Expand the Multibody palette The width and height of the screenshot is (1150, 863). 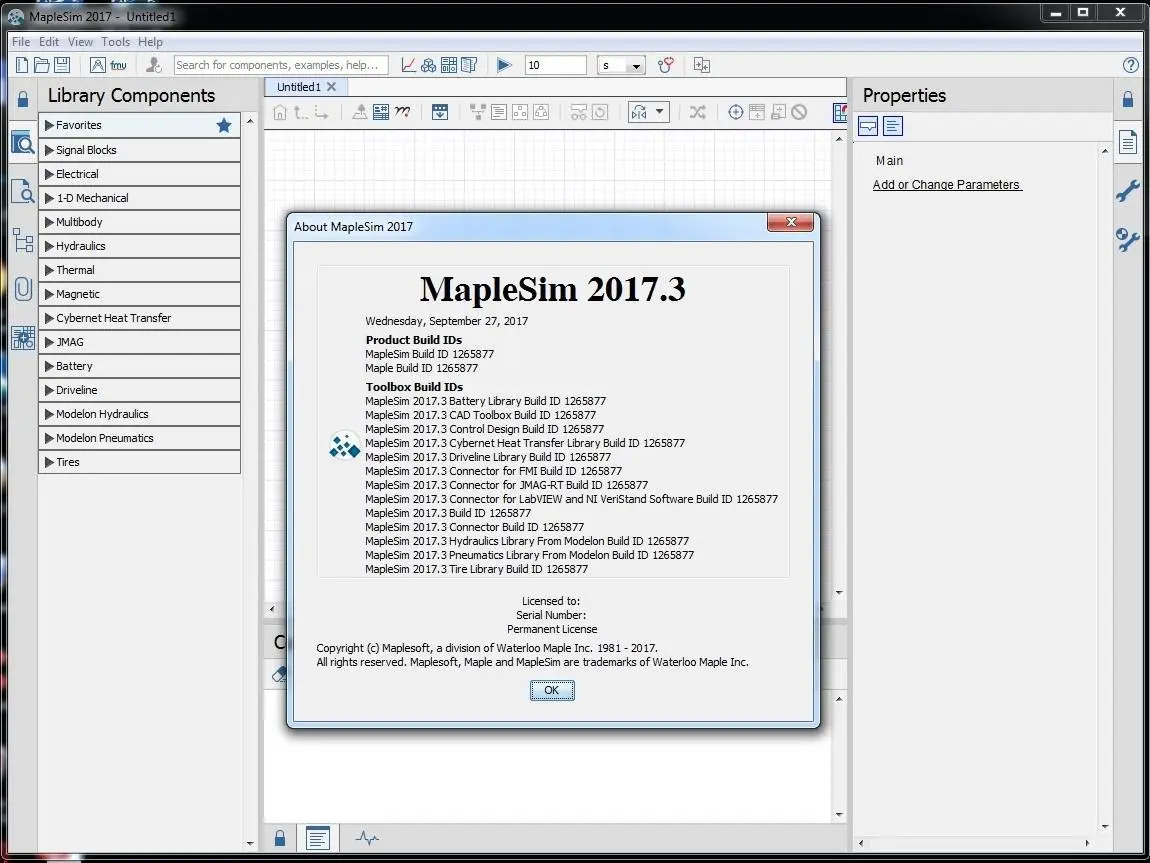click(139, 222)
